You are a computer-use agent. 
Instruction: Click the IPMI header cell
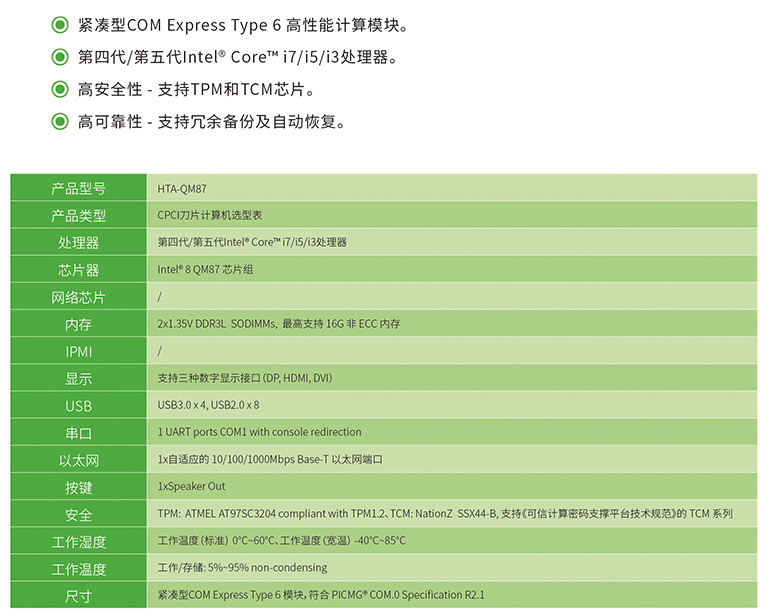point(79,351)
